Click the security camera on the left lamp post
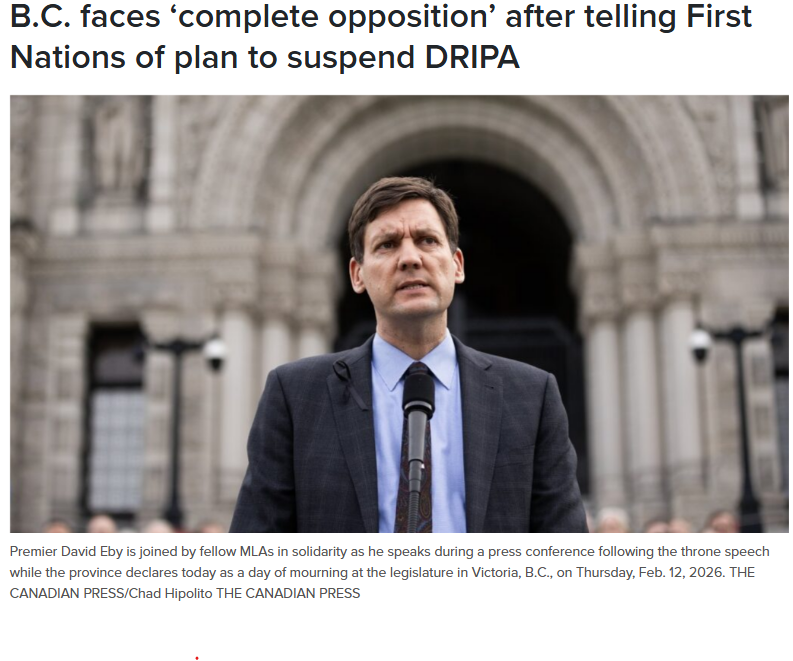The width and height of the screenshot is (793, 661). pyautogui.click(x=215, y=353)
